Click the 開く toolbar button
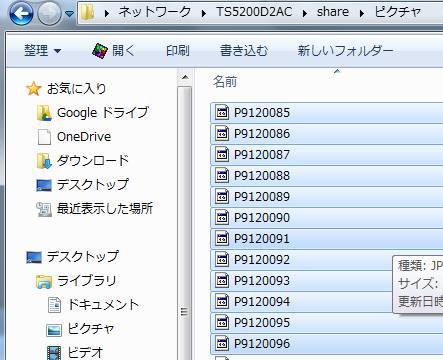 pos(113,51)
